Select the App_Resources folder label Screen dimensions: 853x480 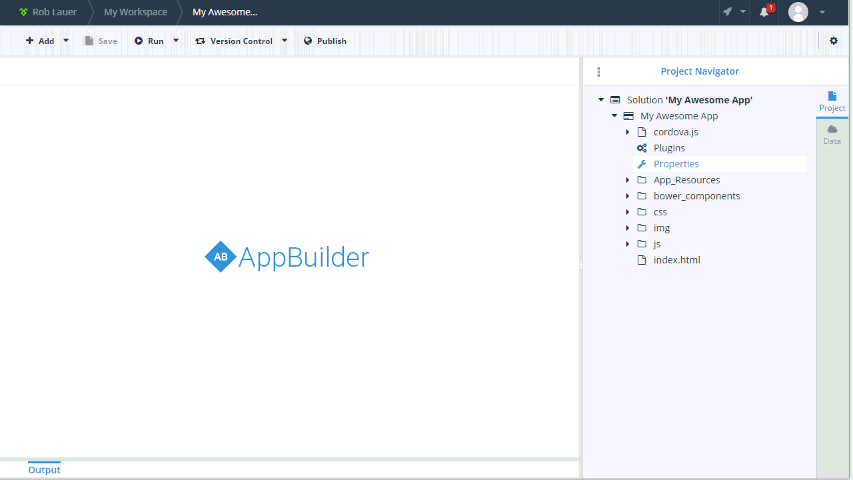687,180
